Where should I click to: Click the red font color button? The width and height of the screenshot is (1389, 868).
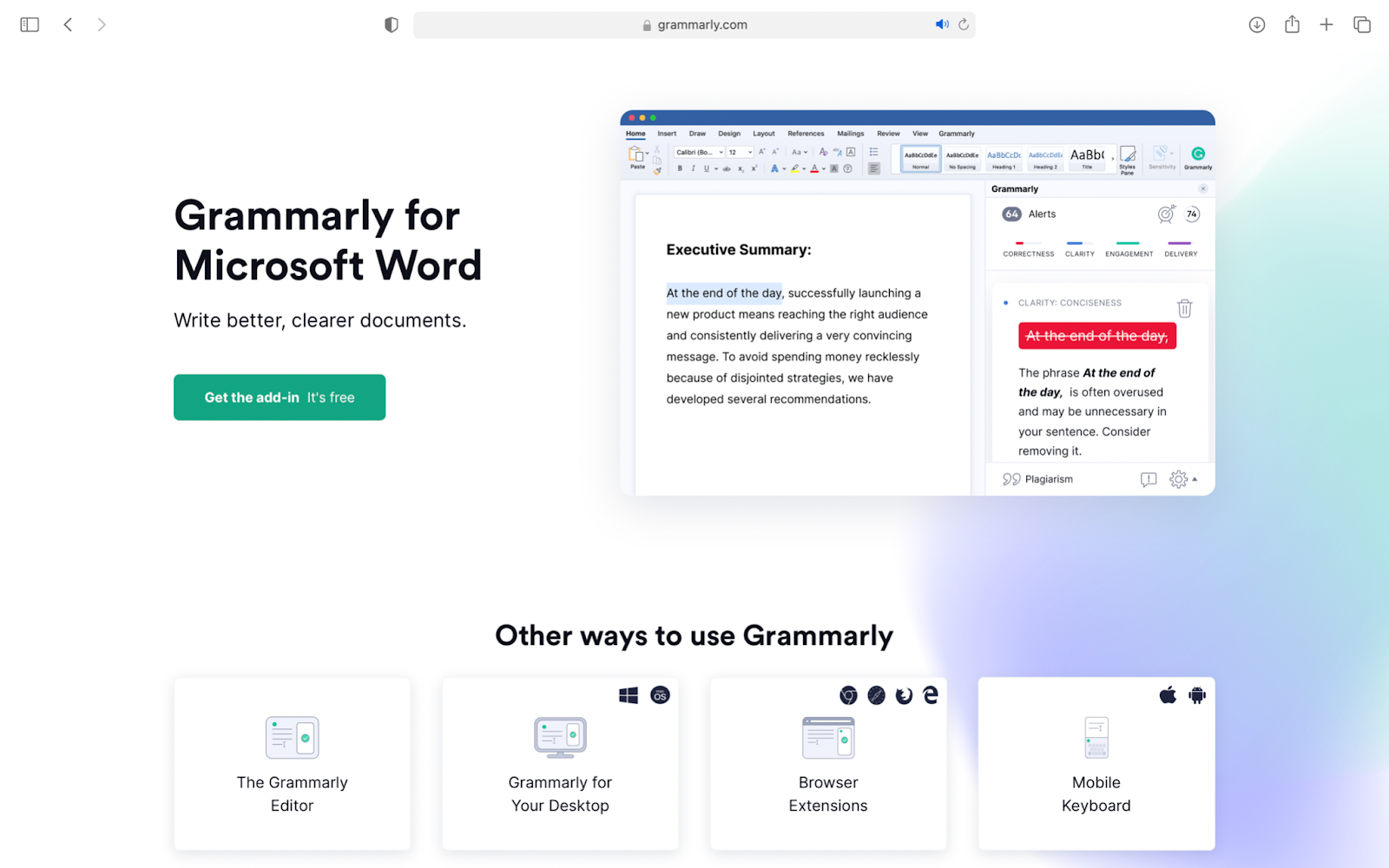point(814,168)
